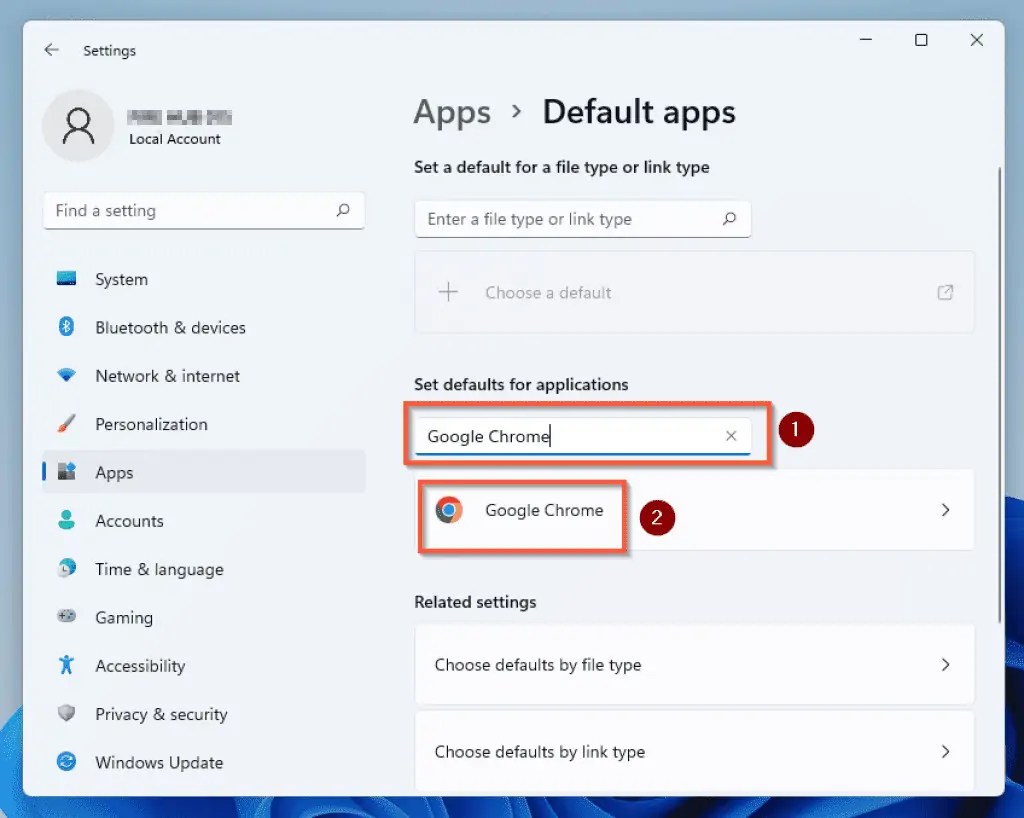Close the Settings window
The image size is (1024, 818).
pos(976,40)
